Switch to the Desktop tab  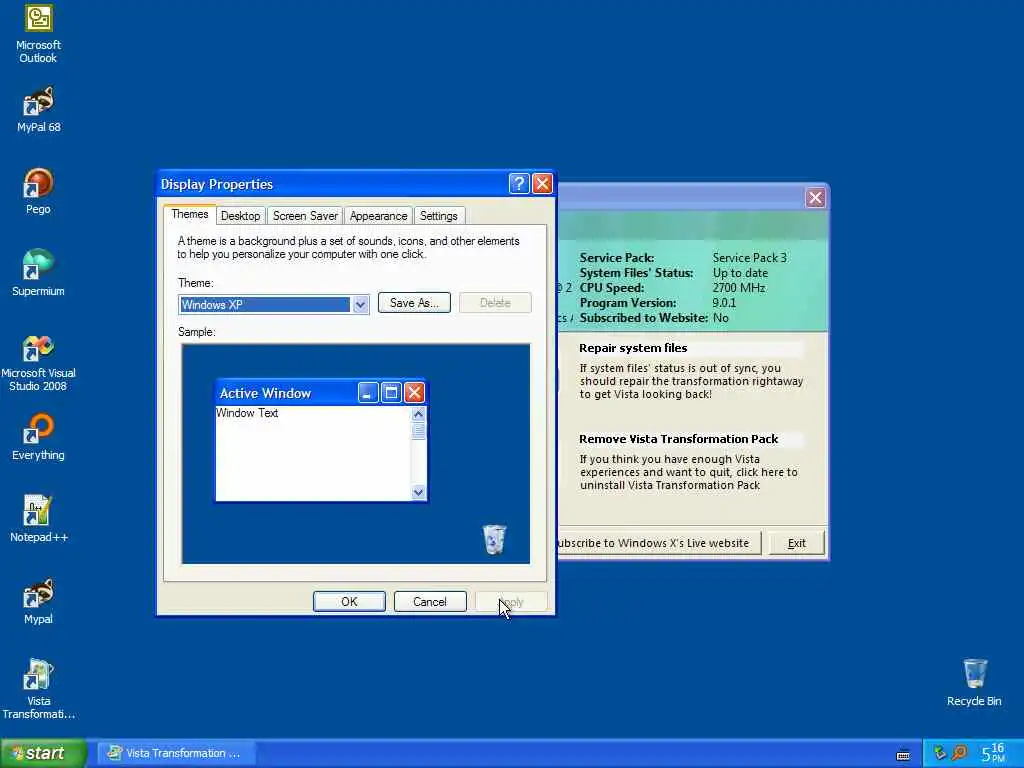tap(240, 216)
